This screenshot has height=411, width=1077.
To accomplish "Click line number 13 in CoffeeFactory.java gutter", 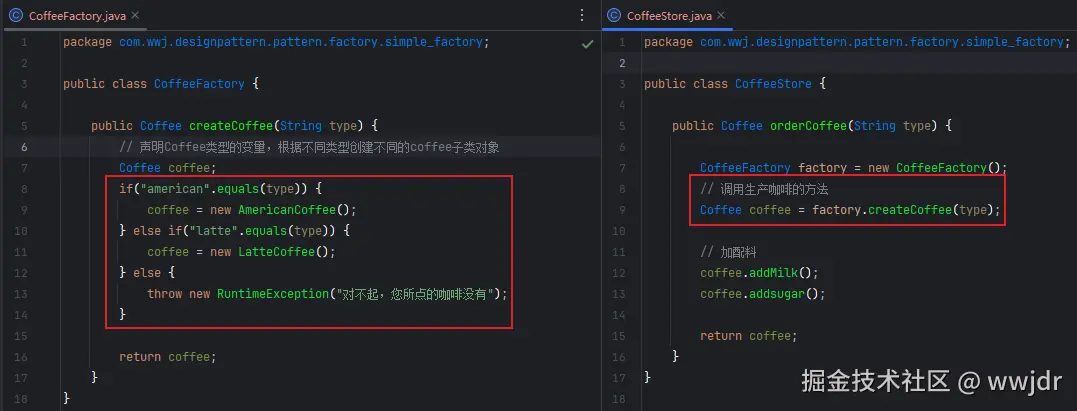I will (x=21, y=293).
